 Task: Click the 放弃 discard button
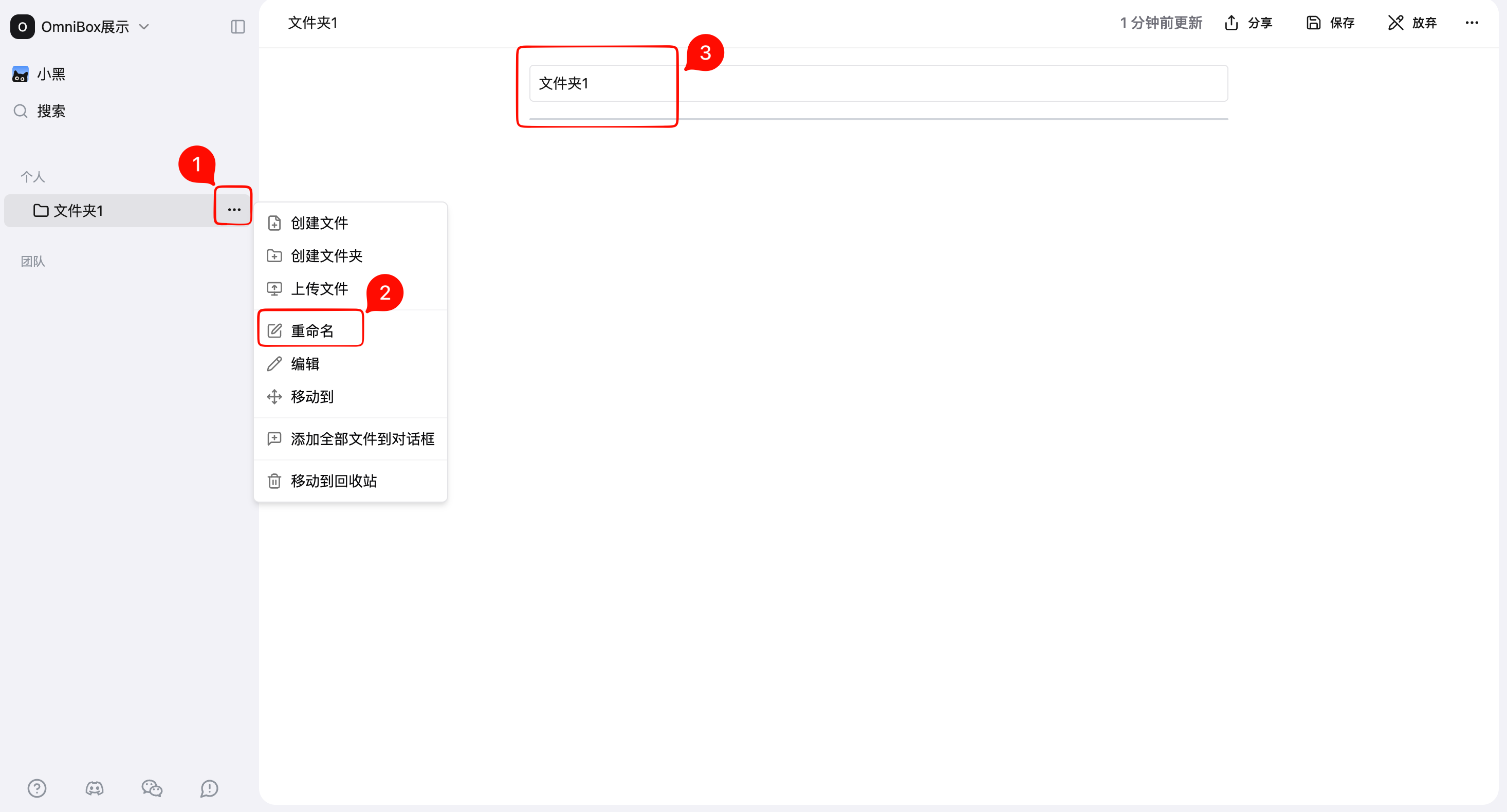(1412, 23)
